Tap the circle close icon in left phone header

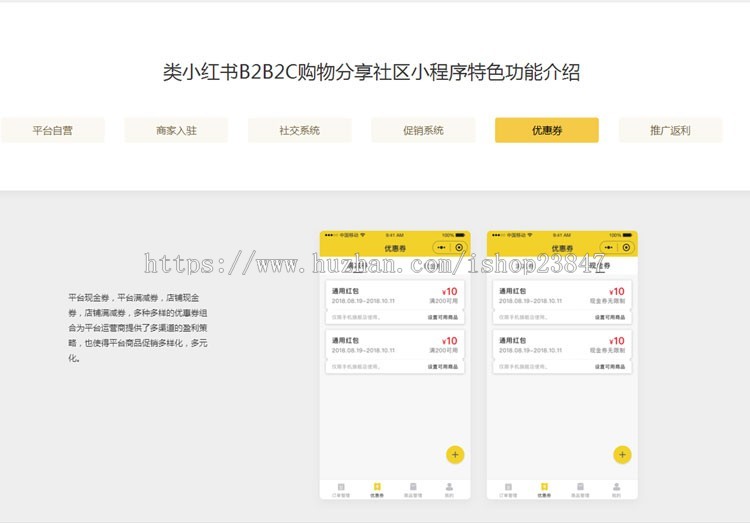459,247
